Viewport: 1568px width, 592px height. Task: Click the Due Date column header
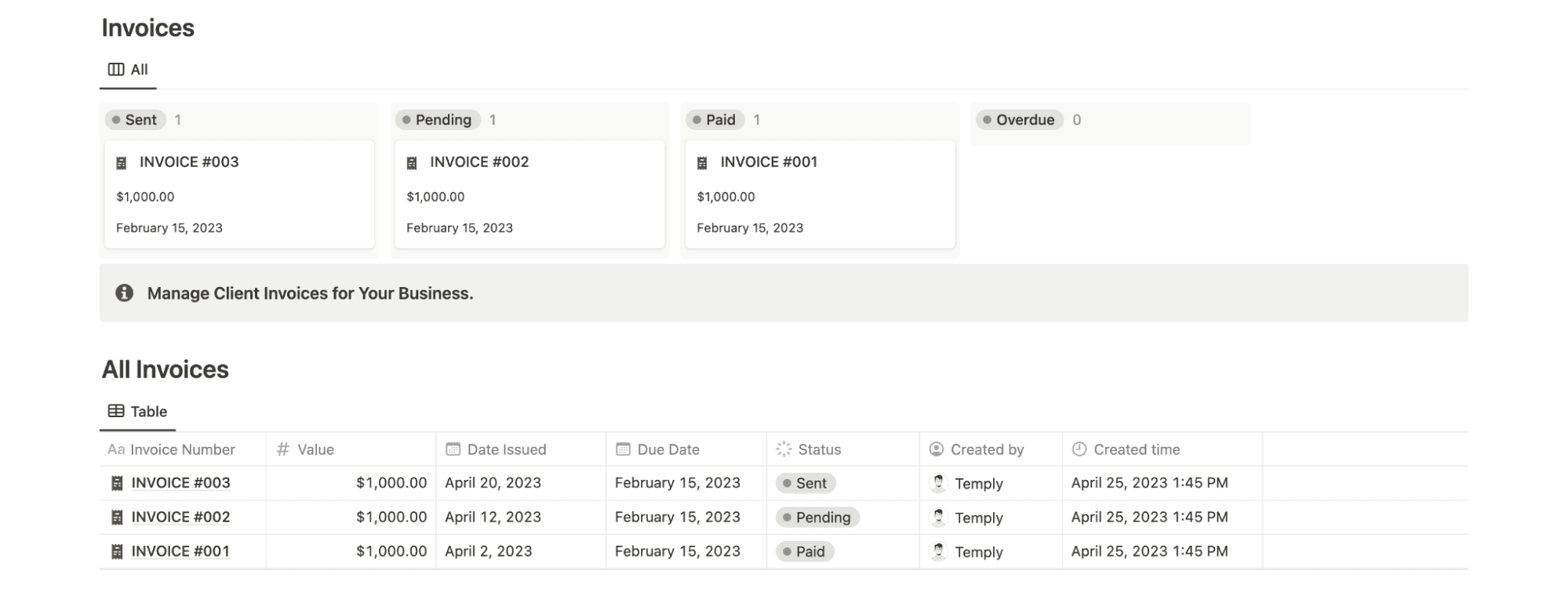pyautogui.click(x=668, y=449)
